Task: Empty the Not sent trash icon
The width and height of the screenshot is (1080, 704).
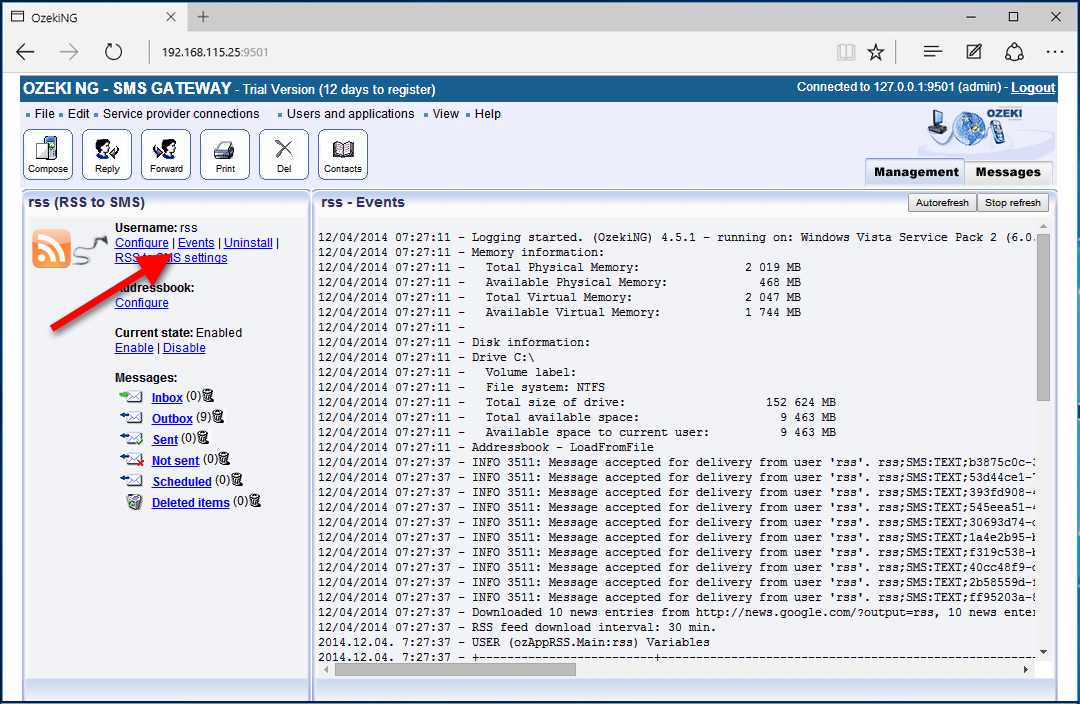Action: (x=224, y=459)
